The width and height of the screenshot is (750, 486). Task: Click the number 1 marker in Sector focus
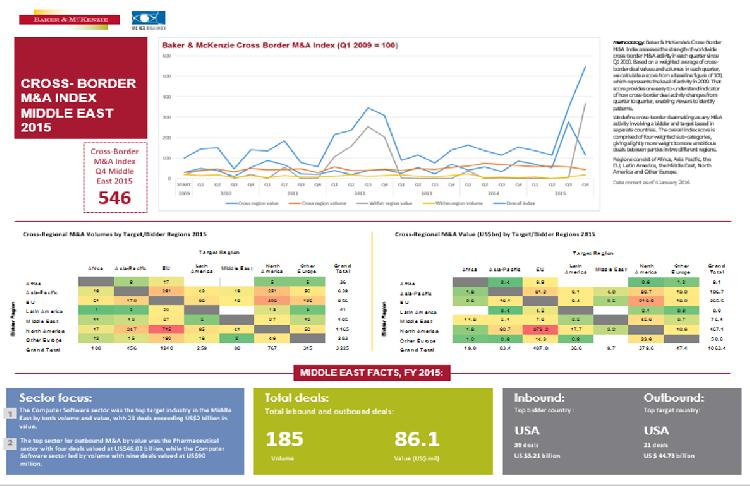coord(7,413)
